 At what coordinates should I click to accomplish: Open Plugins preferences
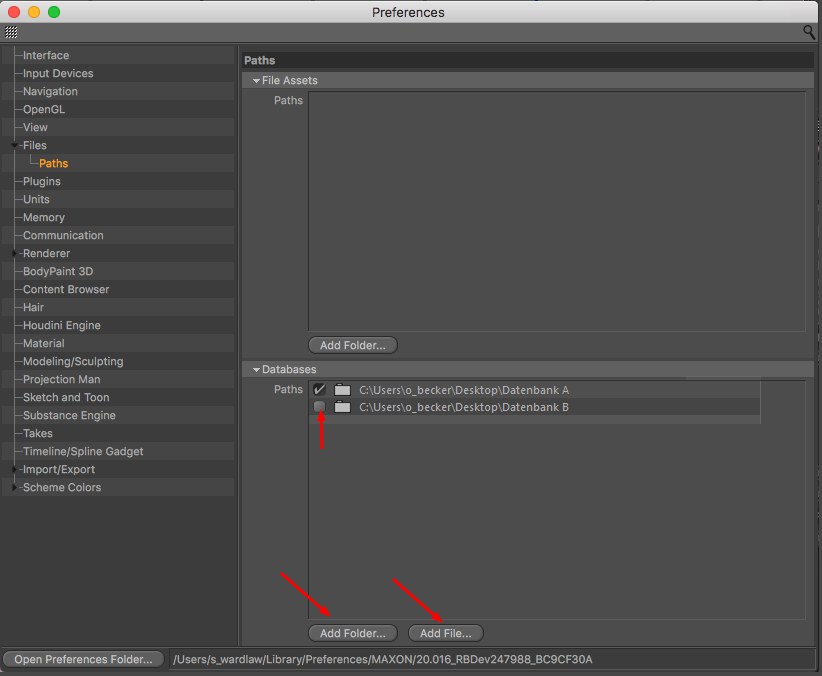coord(41,181)
